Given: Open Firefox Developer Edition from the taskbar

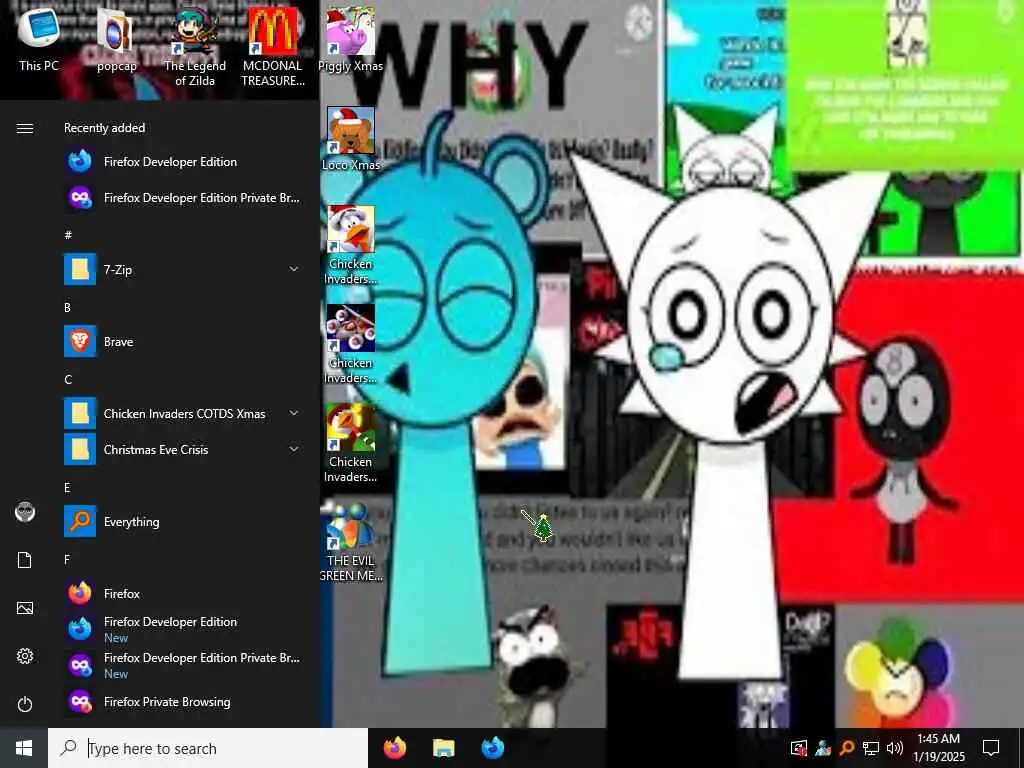Looking at the screenshot, I should coord(492,748).
